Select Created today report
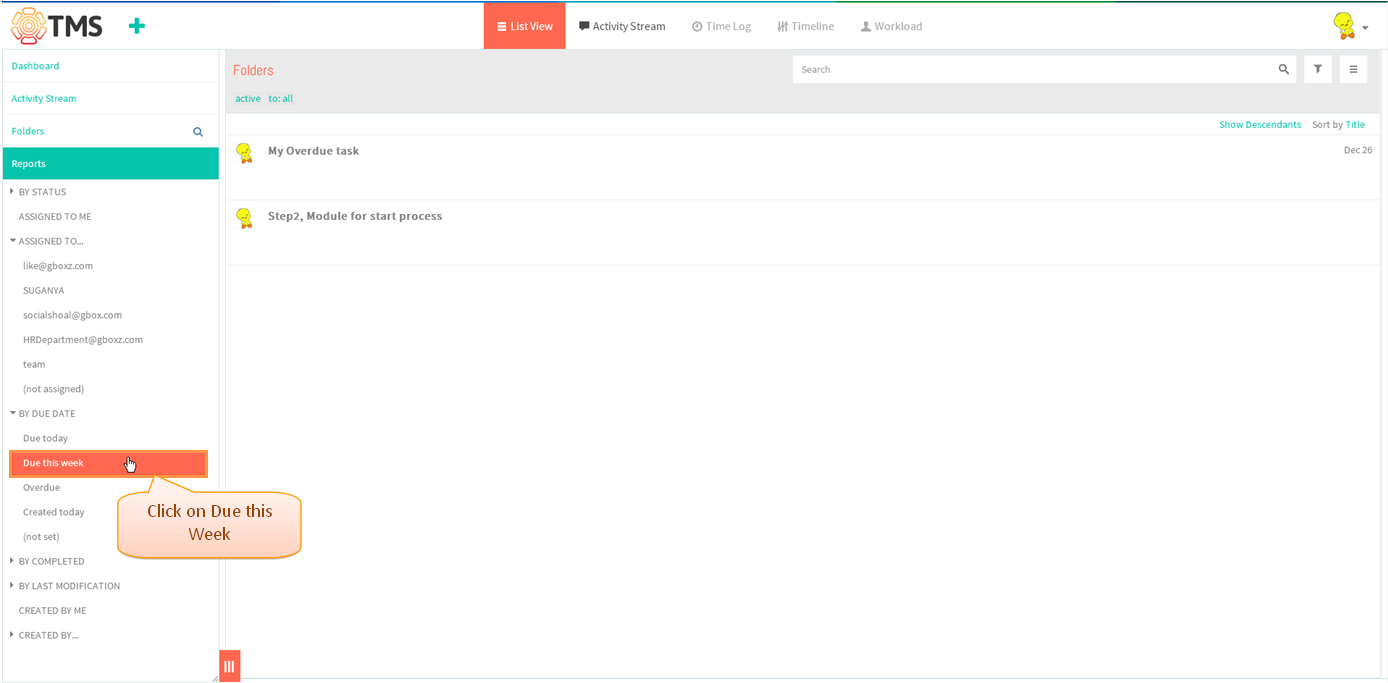Viewport: 1388px width, 683px height. (x=54, y=512)
